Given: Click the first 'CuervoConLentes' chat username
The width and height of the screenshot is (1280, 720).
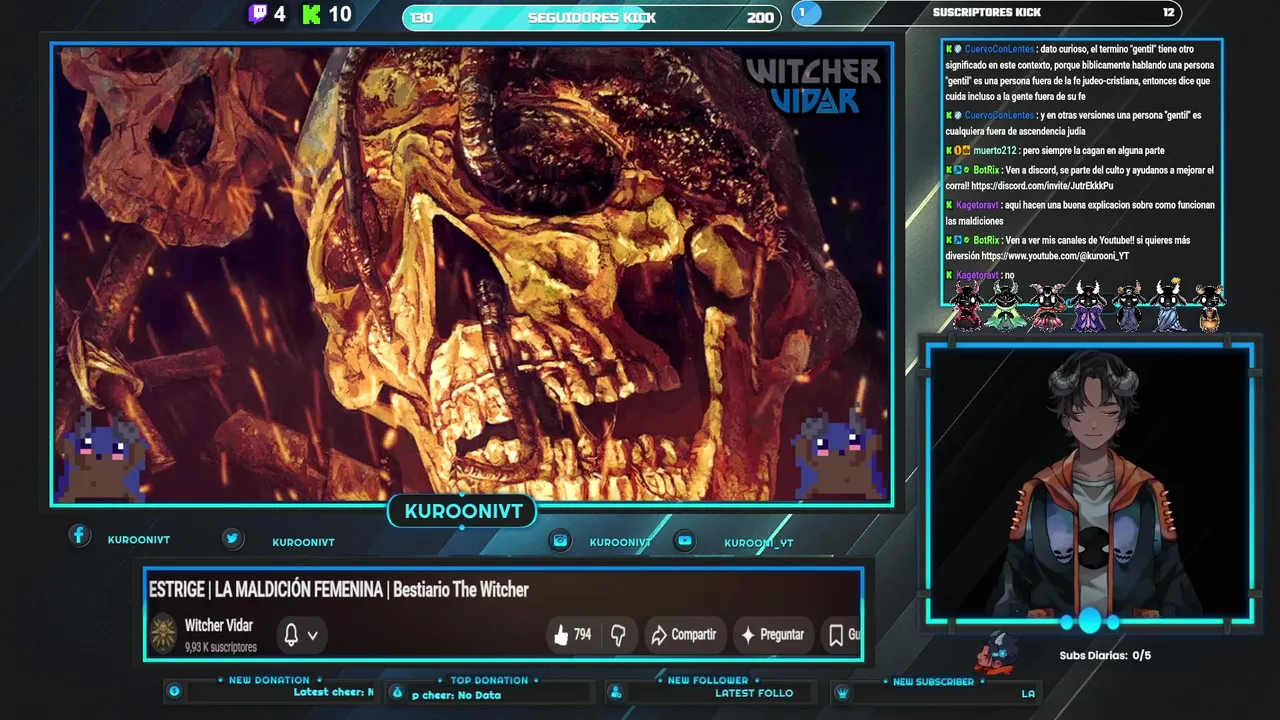Looking at the screenshot, I should (x=999, y=49).
